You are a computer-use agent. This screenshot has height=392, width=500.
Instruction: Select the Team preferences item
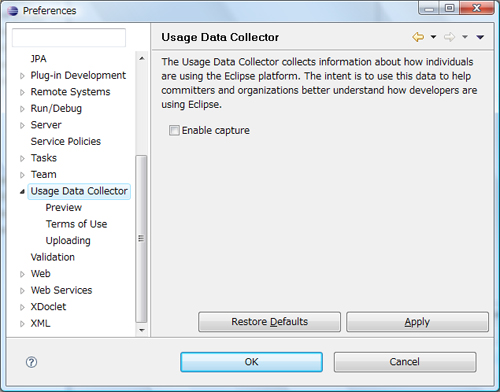click(44, 174)
